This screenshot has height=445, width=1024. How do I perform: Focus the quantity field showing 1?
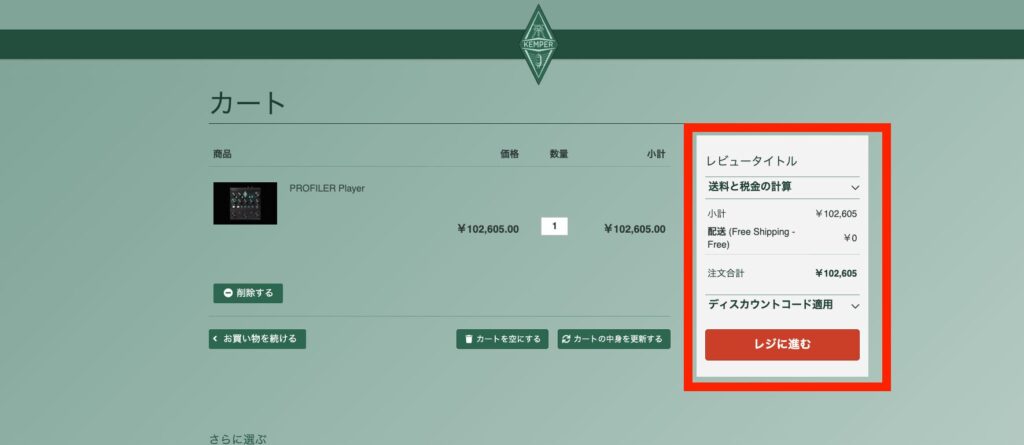554,226
